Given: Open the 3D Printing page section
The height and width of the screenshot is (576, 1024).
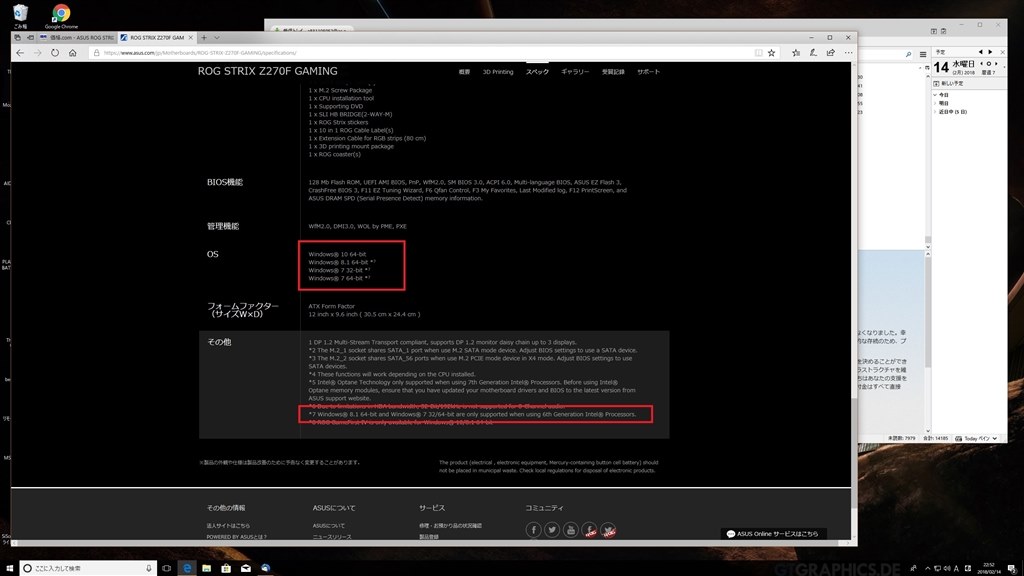Looking at the screenshot, I should coord(498,72).
